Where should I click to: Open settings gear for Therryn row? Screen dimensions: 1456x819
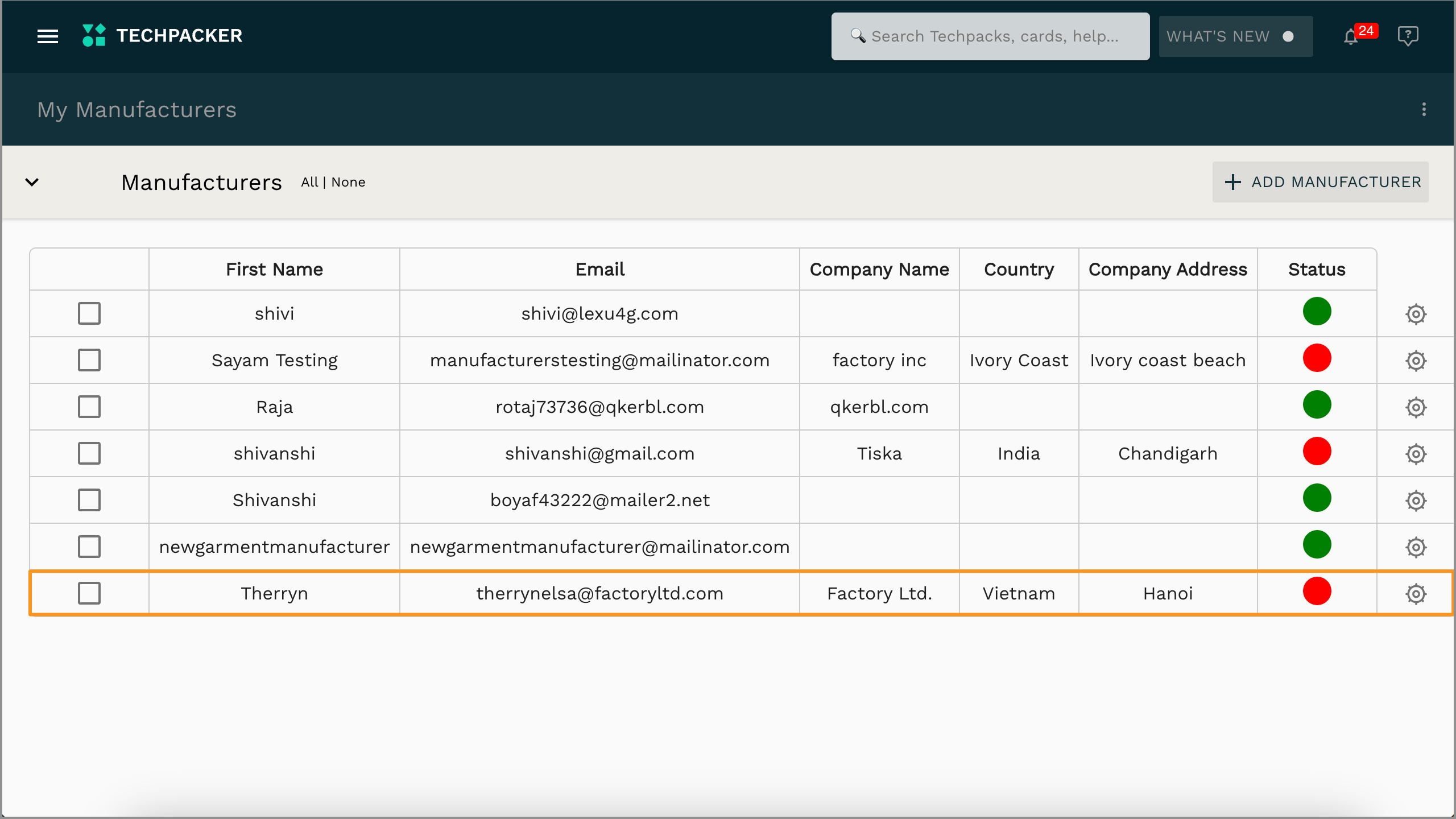point(1416,594)
